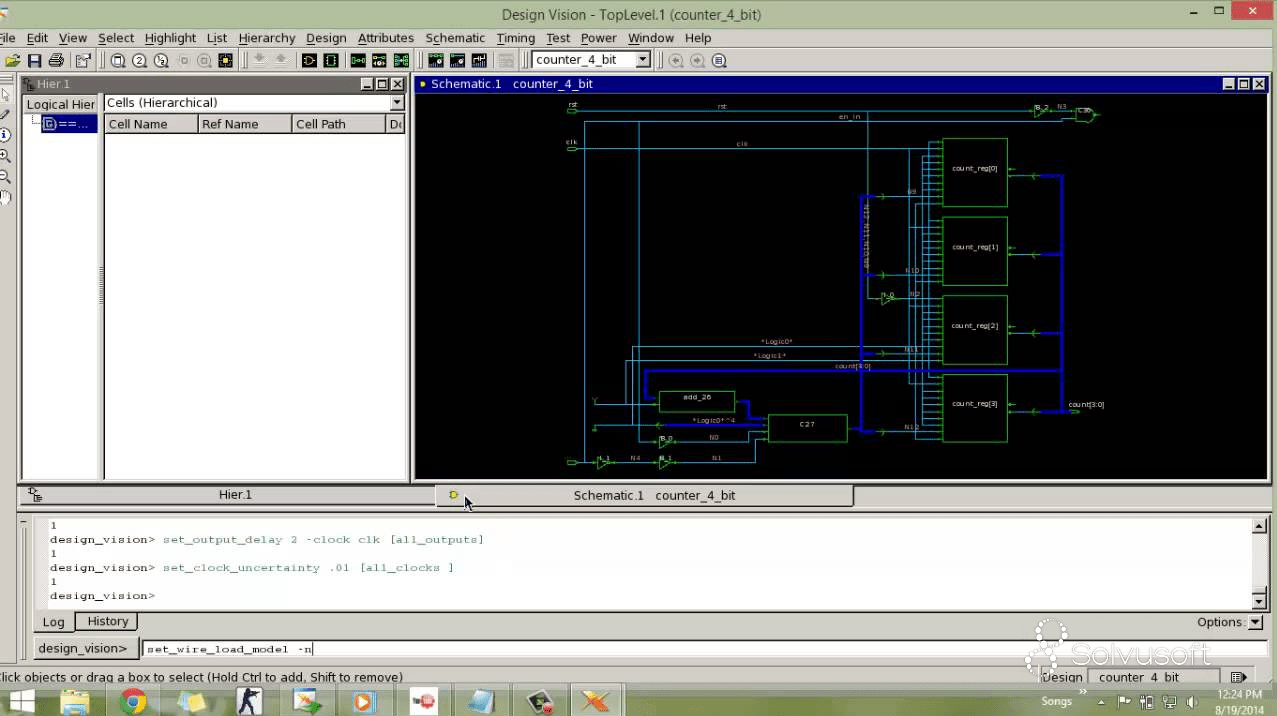This screenshot has height=716, width=1277.
Task: Open the Edit menu
Action: pos(37,38)
